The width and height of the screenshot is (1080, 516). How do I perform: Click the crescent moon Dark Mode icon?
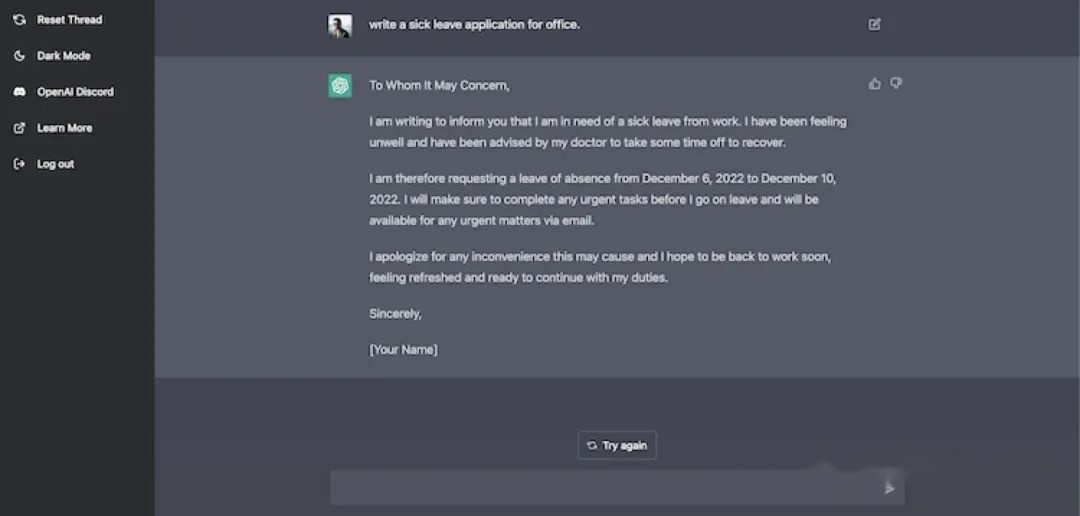19,56
